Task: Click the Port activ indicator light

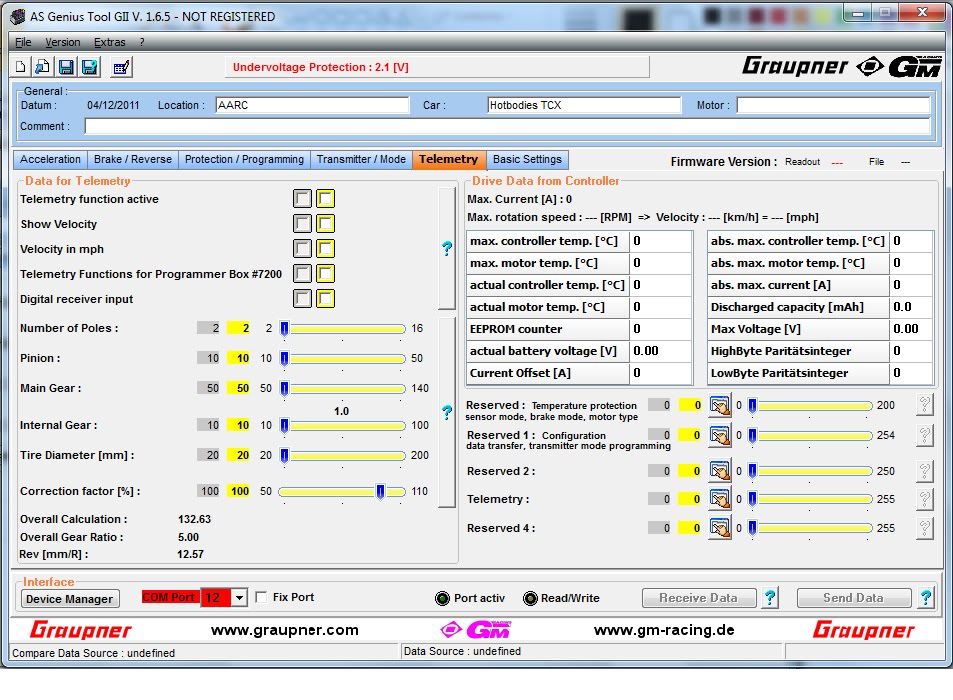Action: [x=442, y=599]
